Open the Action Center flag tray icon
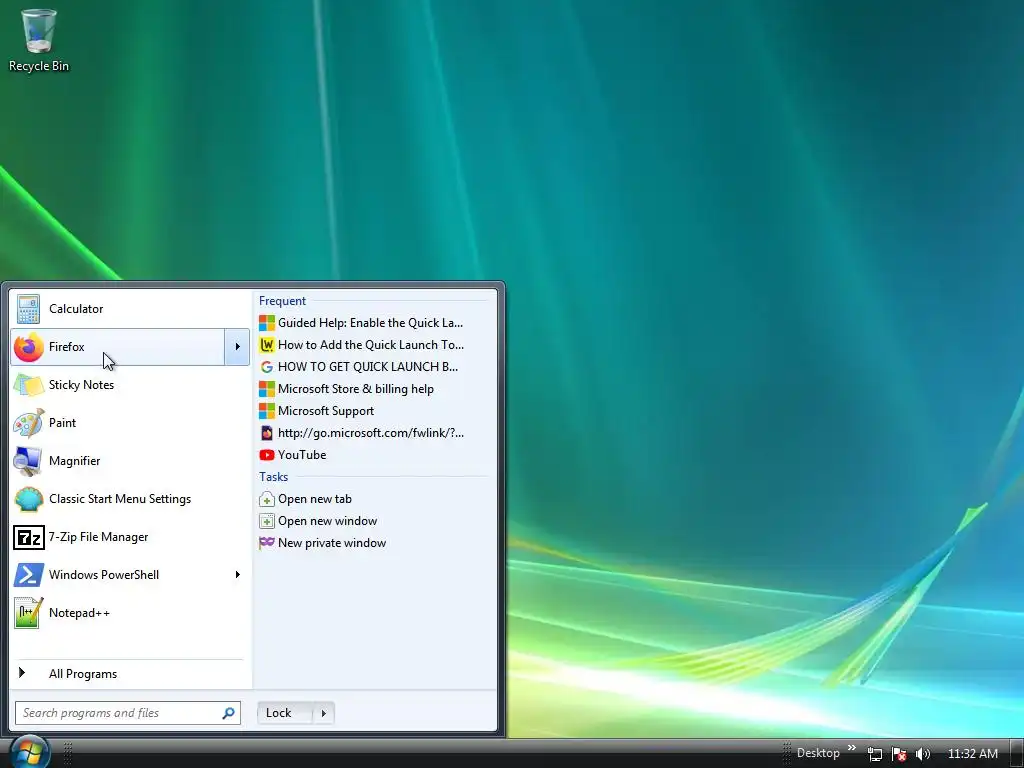 pyautogui.click(x=899, y=754)
